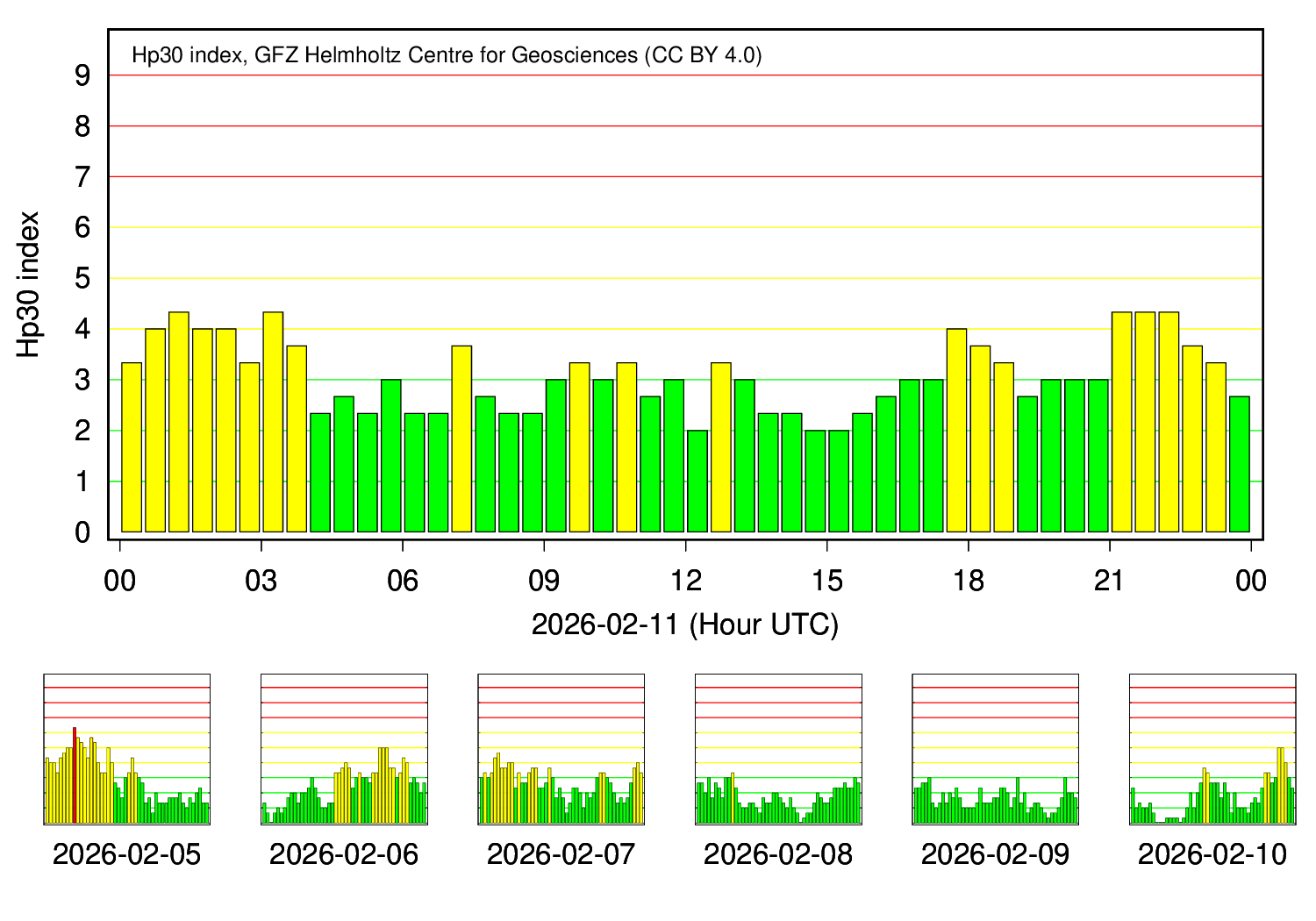Select the isolated yellow bar just after 07
The image size is (1316, 921).
click(x=461, y=439)
